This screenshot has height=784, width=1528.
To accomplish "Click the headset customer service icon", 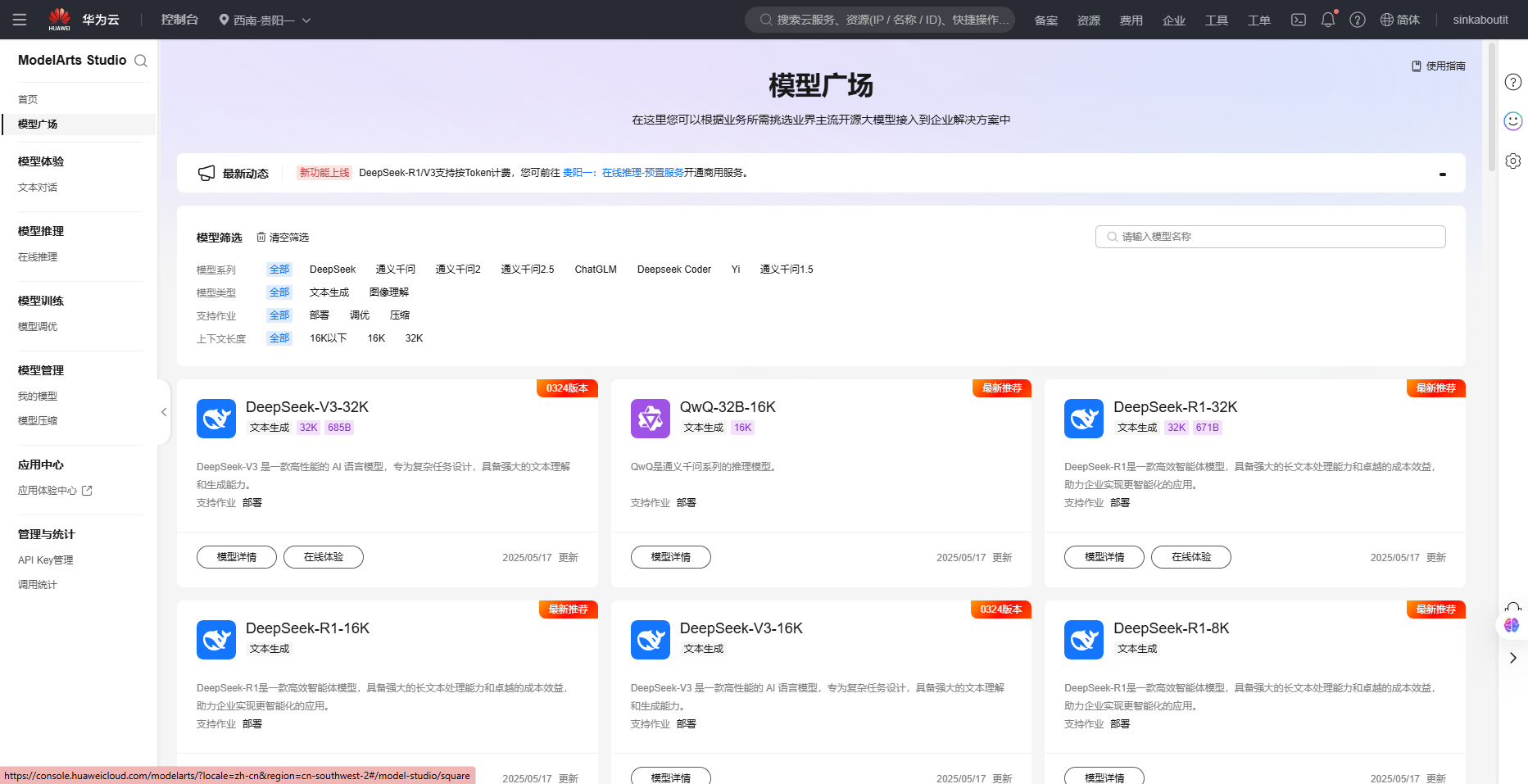I will pyautogui.click(x=1513, y=607).
